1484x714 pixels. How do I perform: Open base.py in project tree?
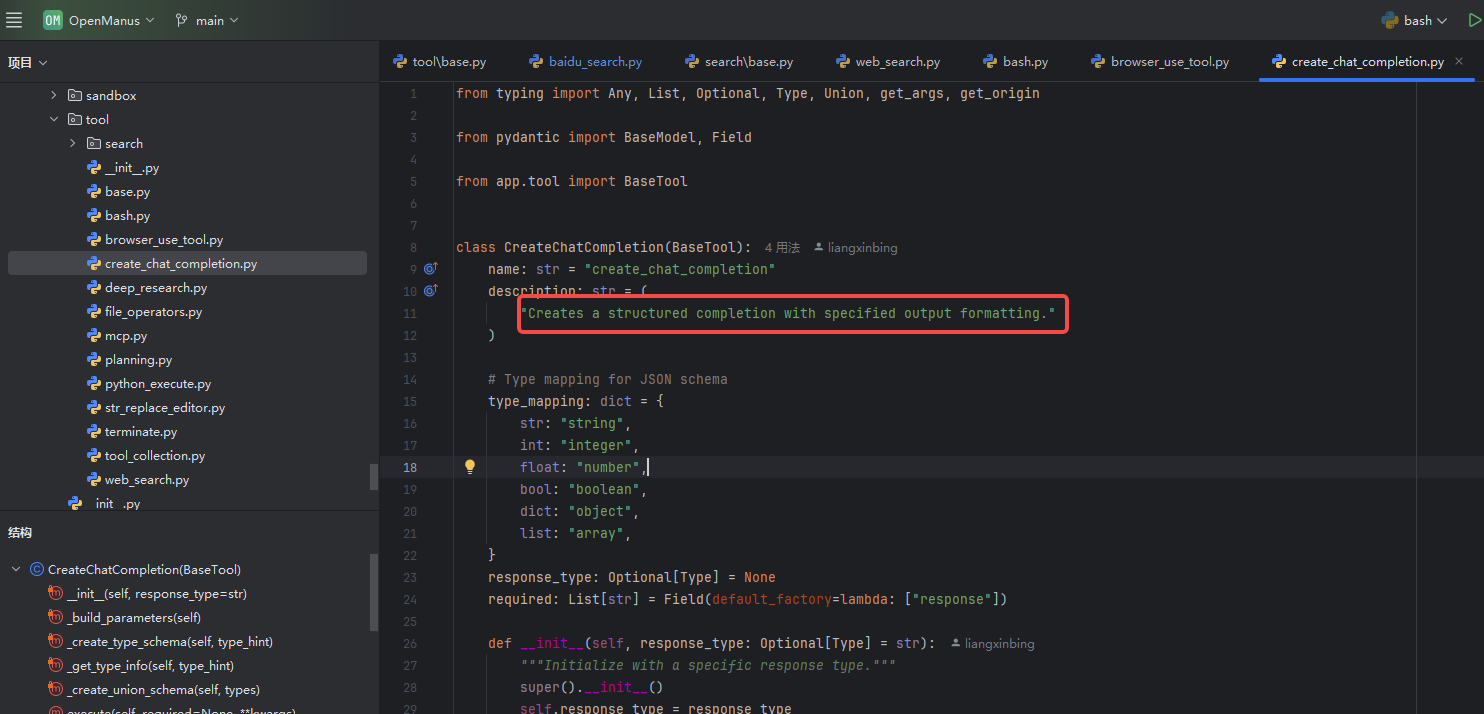(127, 192)
